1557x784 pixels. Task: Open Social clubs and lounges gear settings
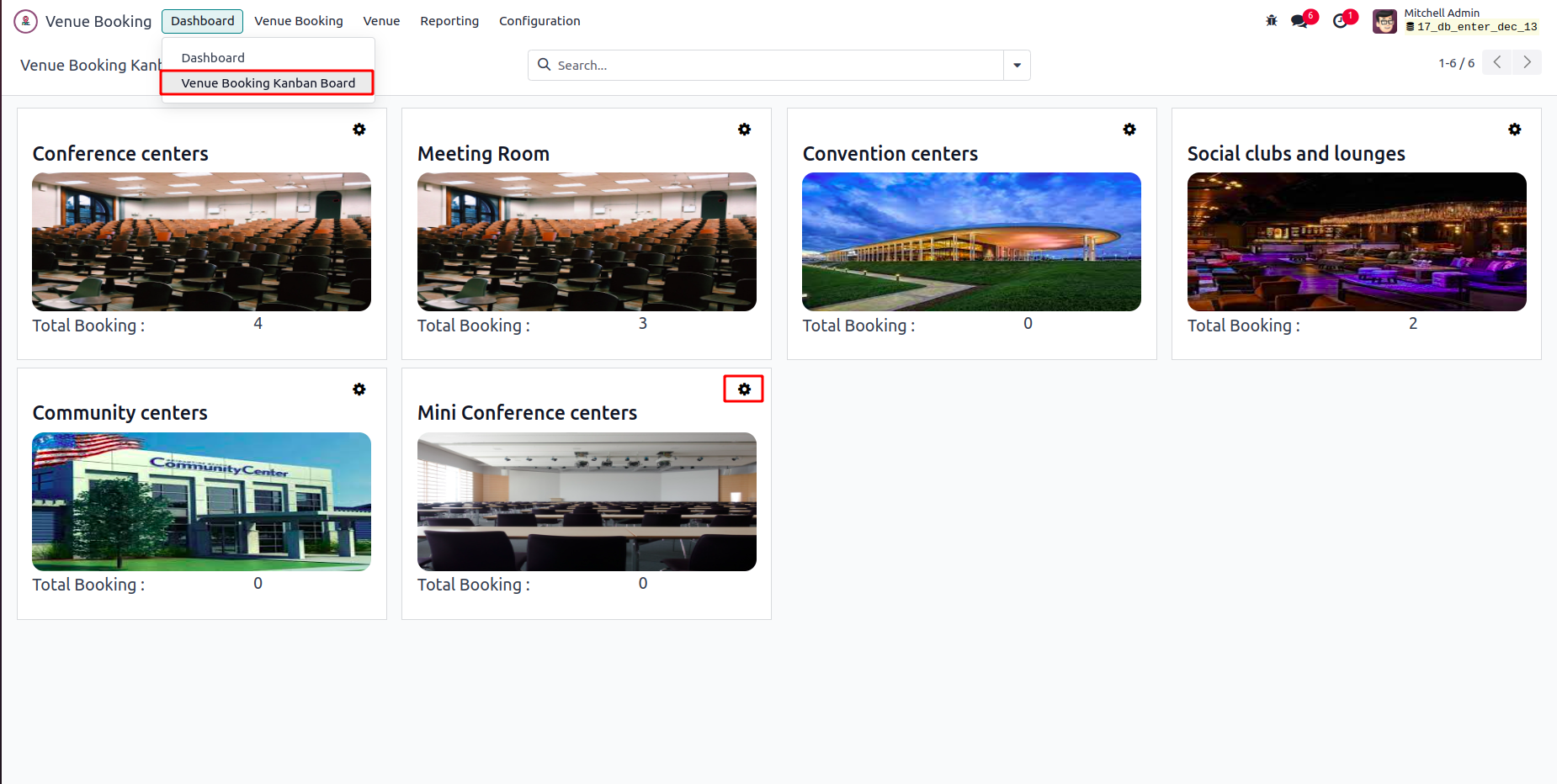[x=1515, y=130]
